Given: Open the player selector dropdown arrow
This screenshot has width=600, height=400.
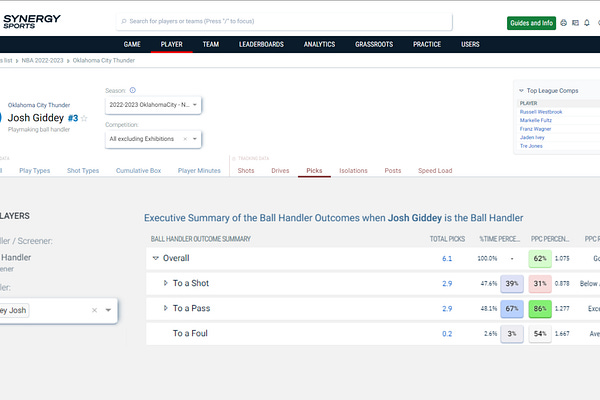Looking at the screenshot, I should [x=108, y=310].
